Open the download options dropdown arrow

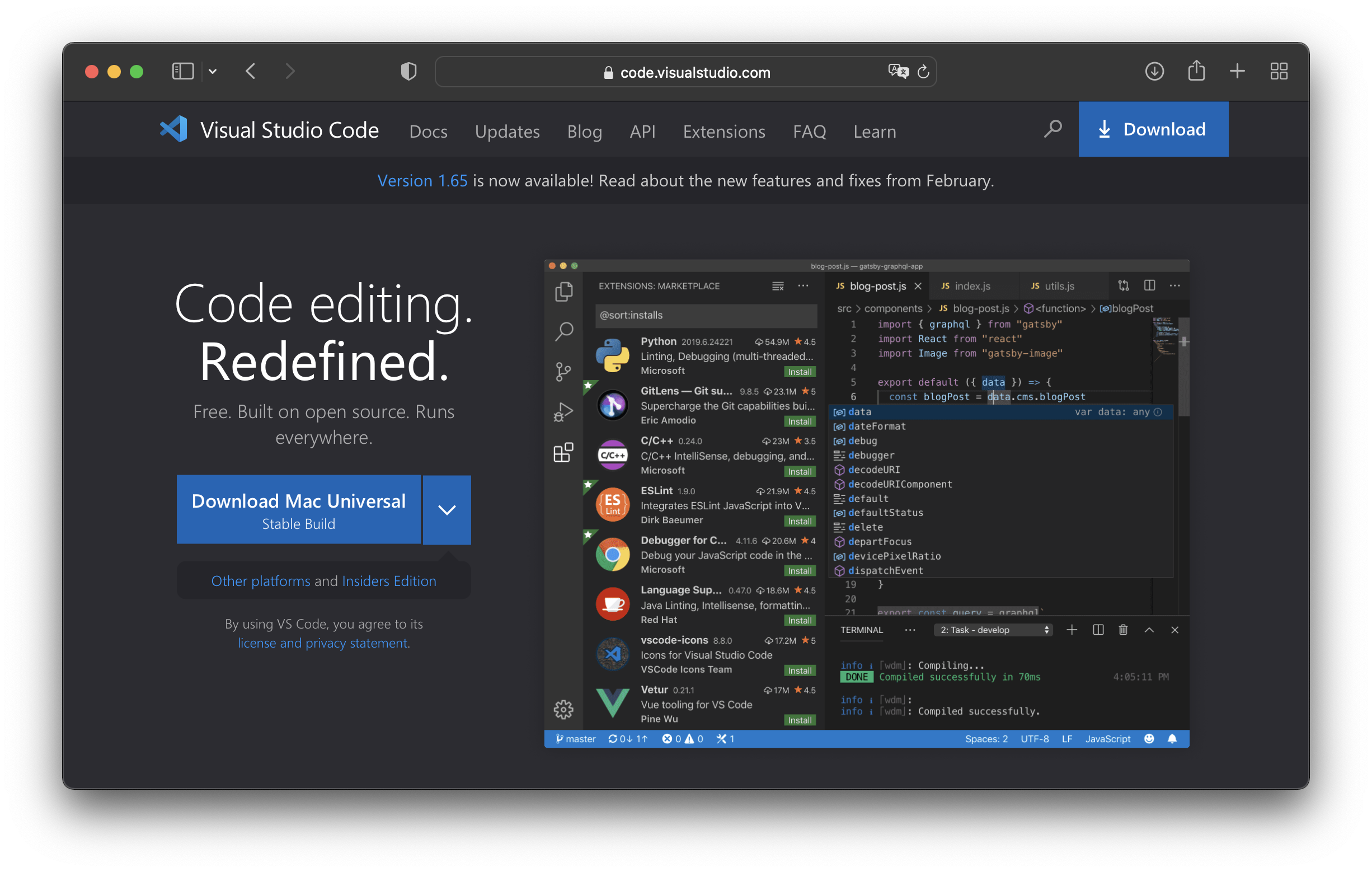click(447, 509)
